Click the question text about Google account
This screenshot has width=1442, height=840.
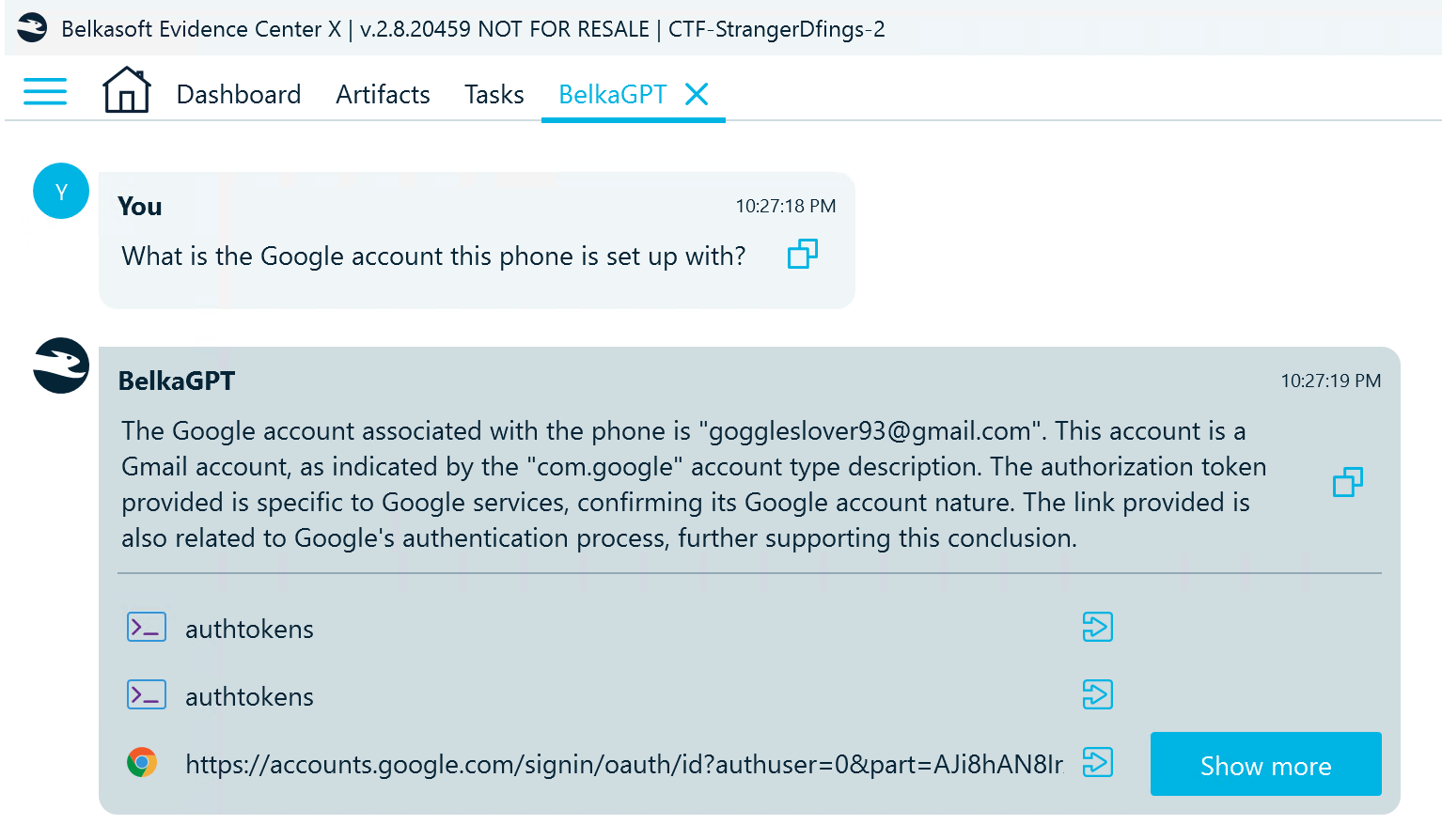(x=433, y=257)
